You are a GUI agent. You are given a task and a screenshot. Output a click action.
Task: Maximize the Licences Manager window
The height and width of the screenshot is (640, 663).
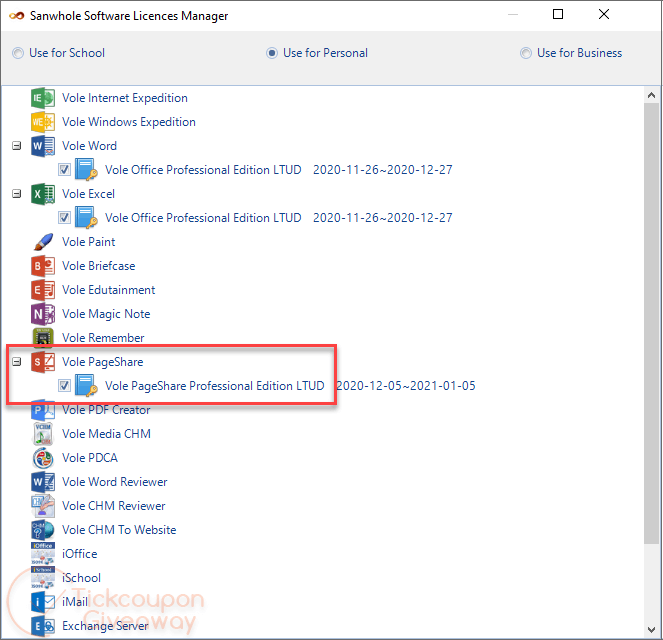tap(558, 15)
